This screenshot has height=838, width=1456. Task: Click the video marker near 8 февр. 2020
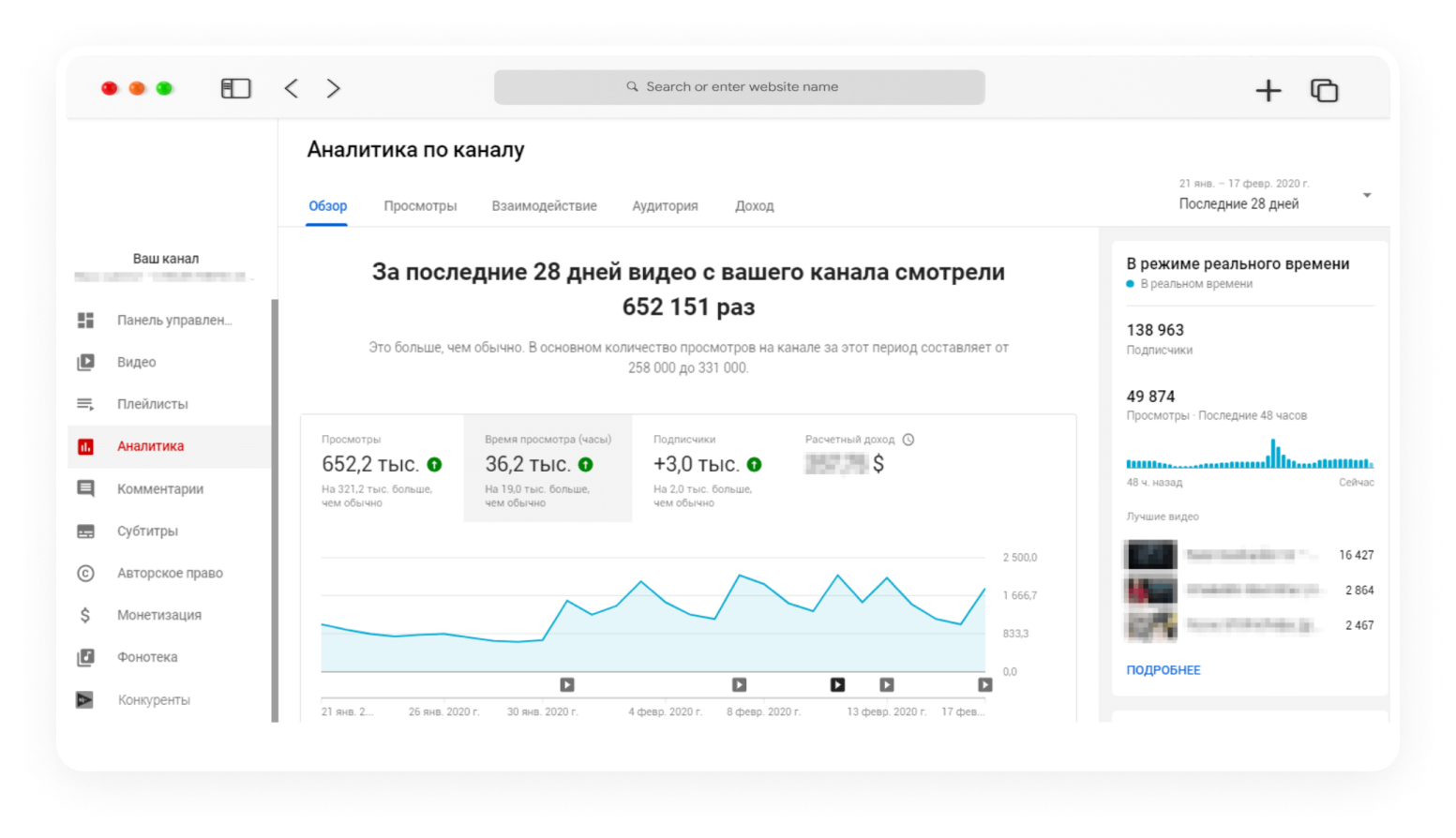coord(740,685)
